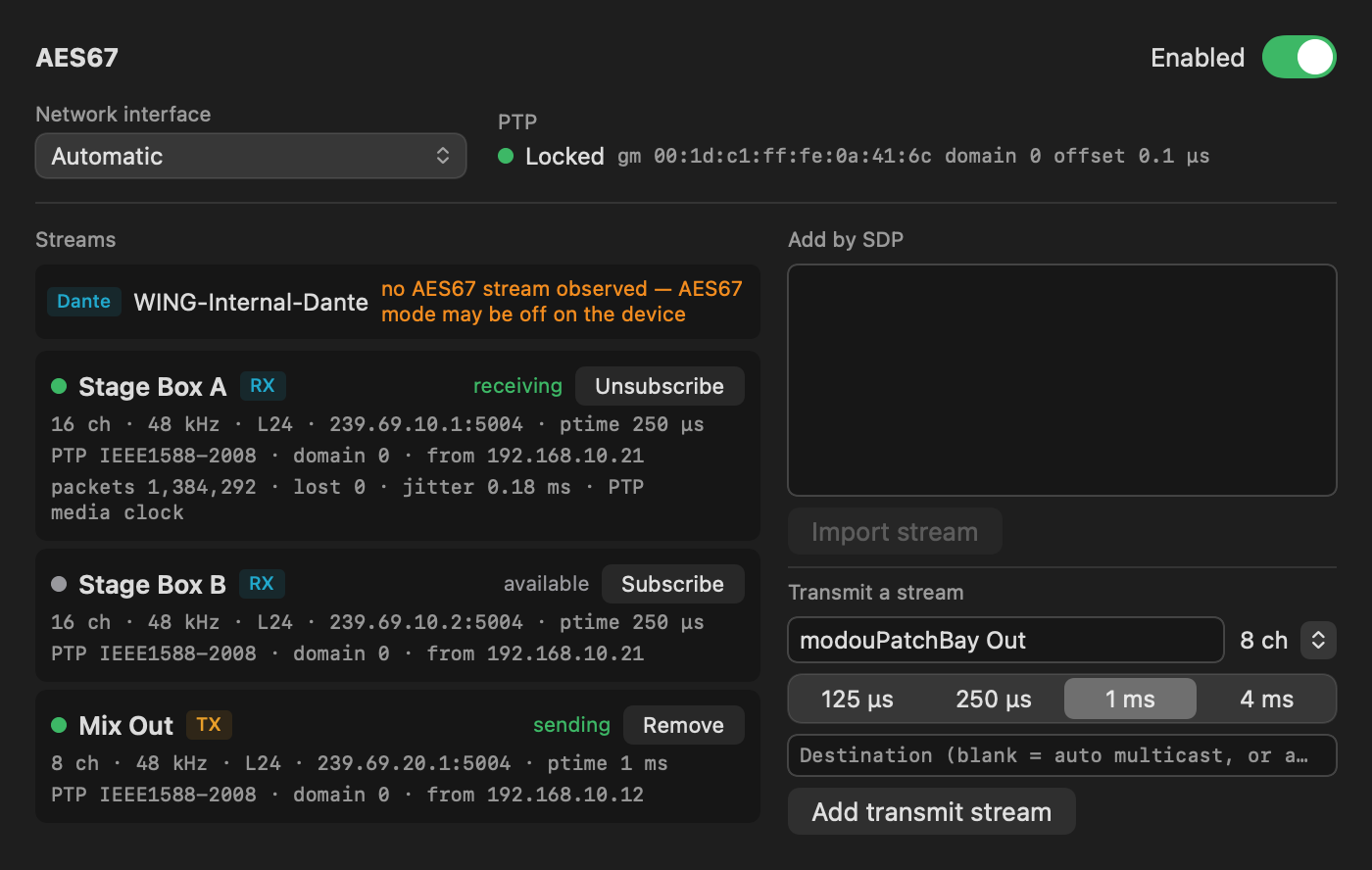Click inside the Add by SDP text area
The image size is (1372, 870).
[1062, 380]
